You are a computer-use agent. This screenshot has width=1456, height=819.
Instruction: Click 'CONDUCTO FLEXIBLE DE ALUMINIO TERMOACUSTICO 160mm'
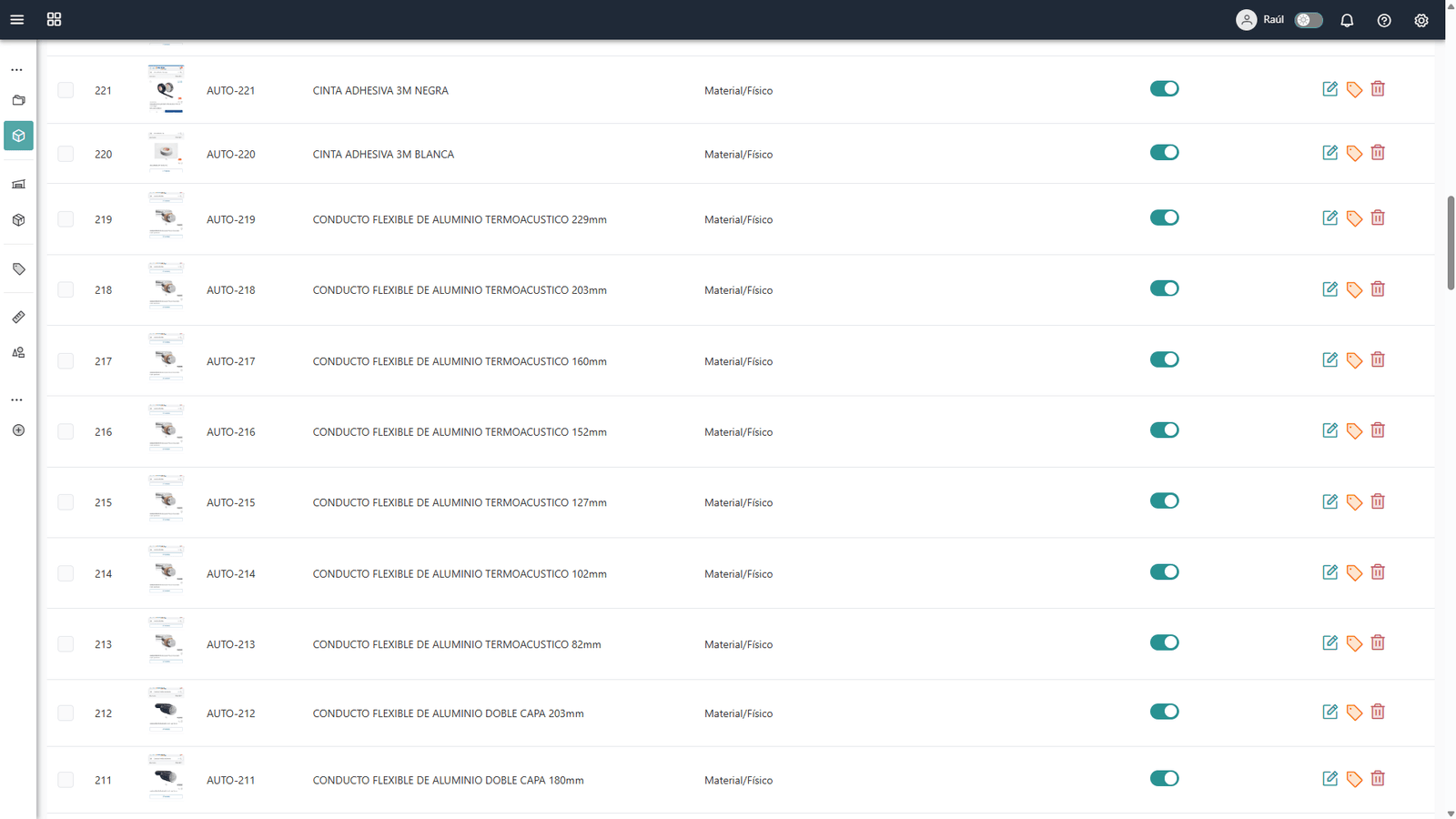pos(460,361)
